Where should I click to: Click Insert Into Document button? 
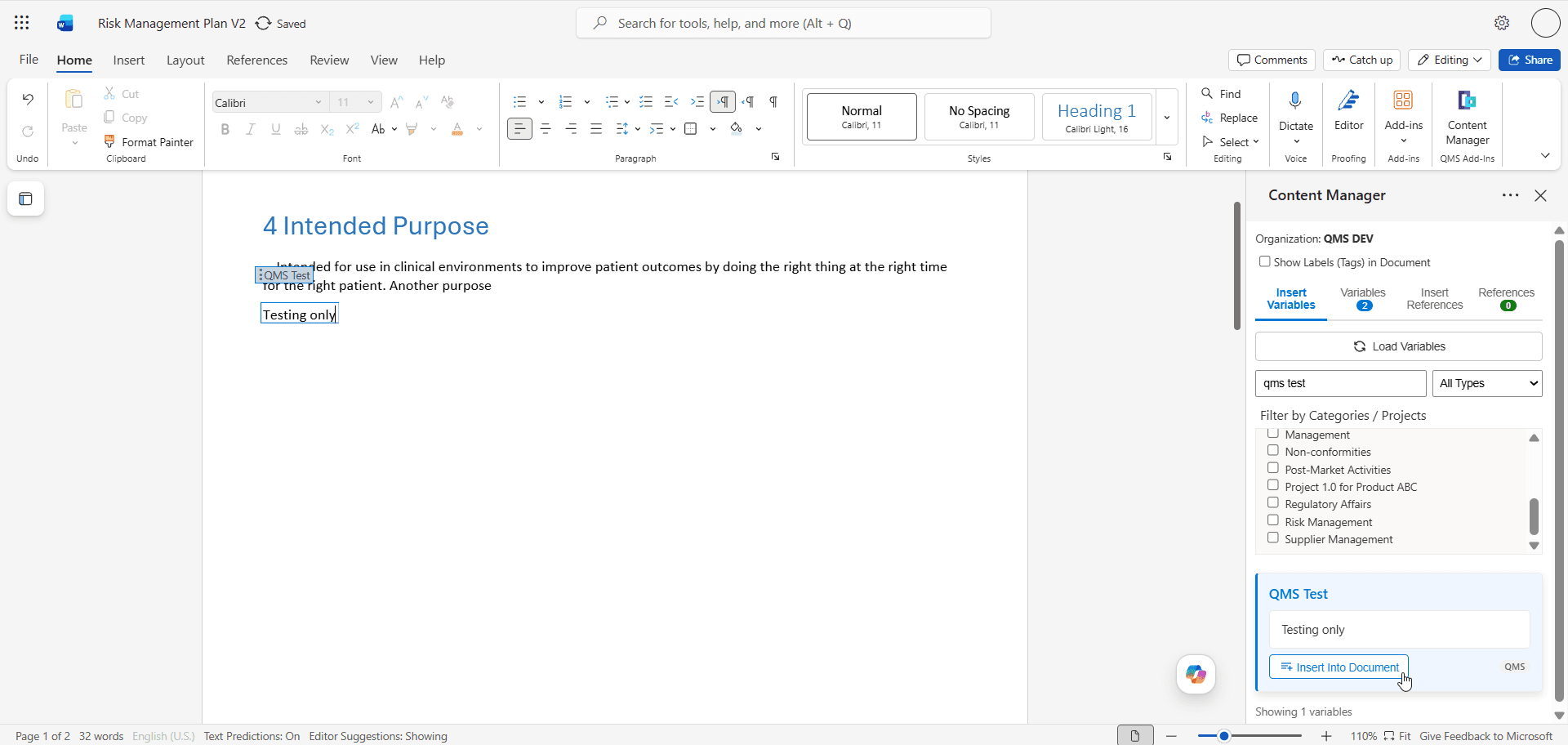(x=1339, y=667)
